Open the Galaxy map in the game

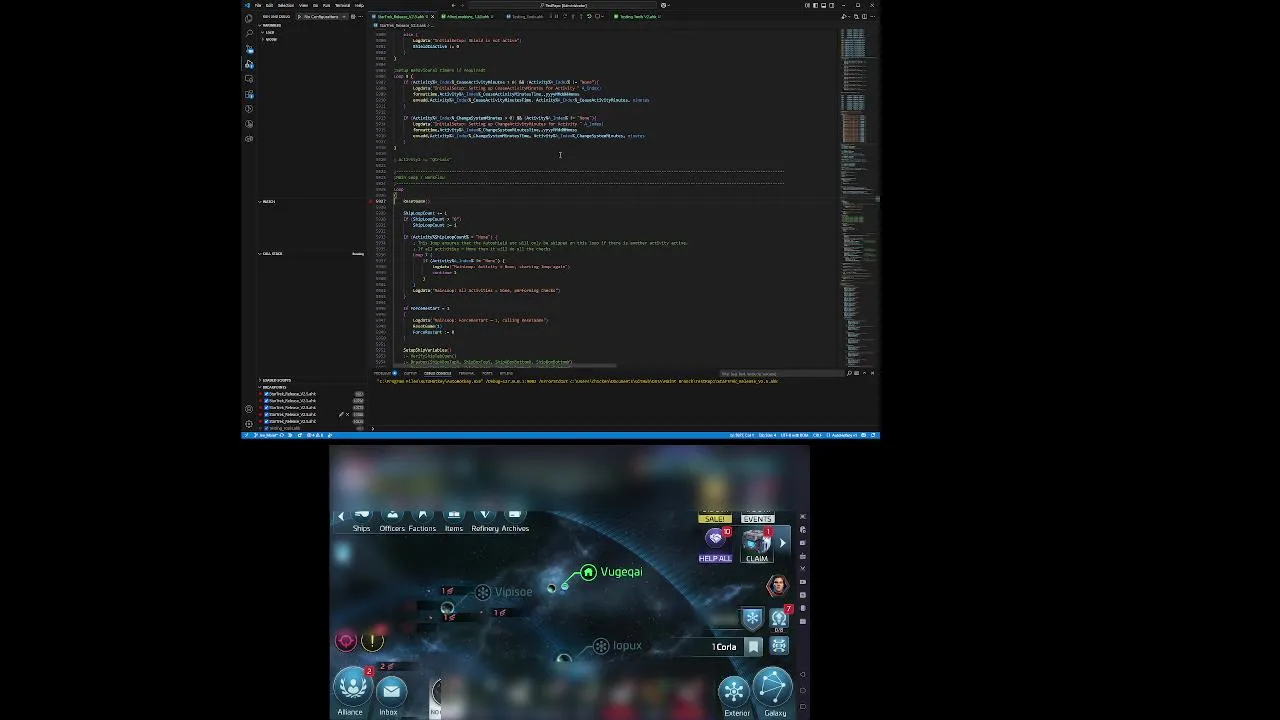(x=773, y=690)
